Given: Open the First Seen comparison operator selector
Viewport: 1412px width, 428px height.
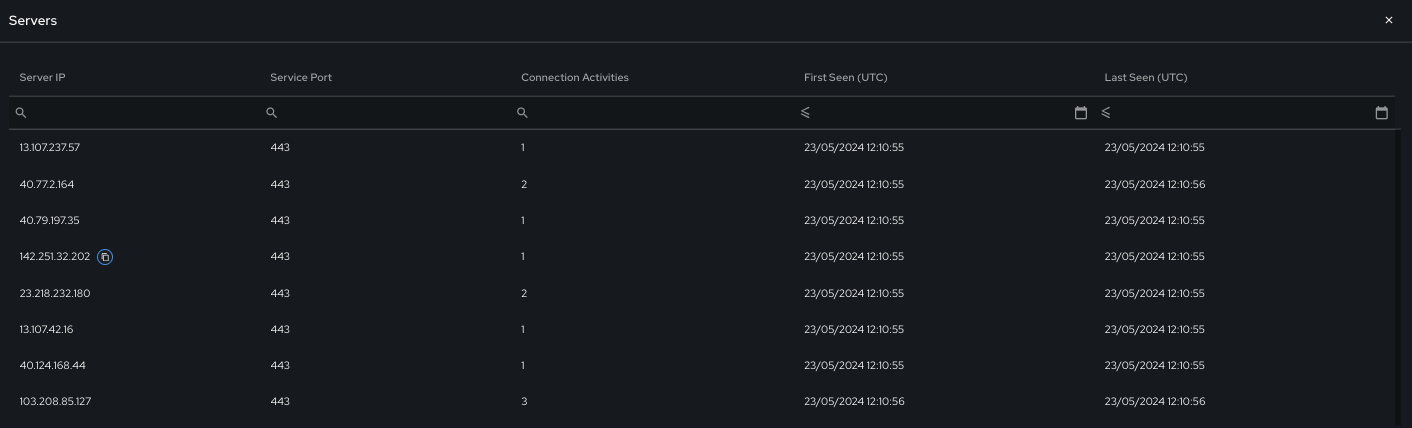Looking at the screenshot, I should coord(805,113).
